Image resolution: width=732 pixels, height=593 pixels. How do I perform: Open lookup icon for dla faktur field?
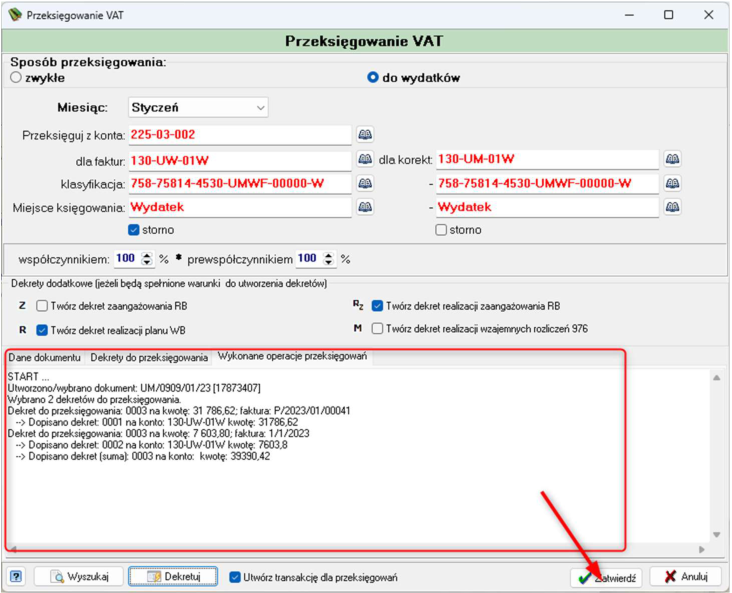coord(365,159)
